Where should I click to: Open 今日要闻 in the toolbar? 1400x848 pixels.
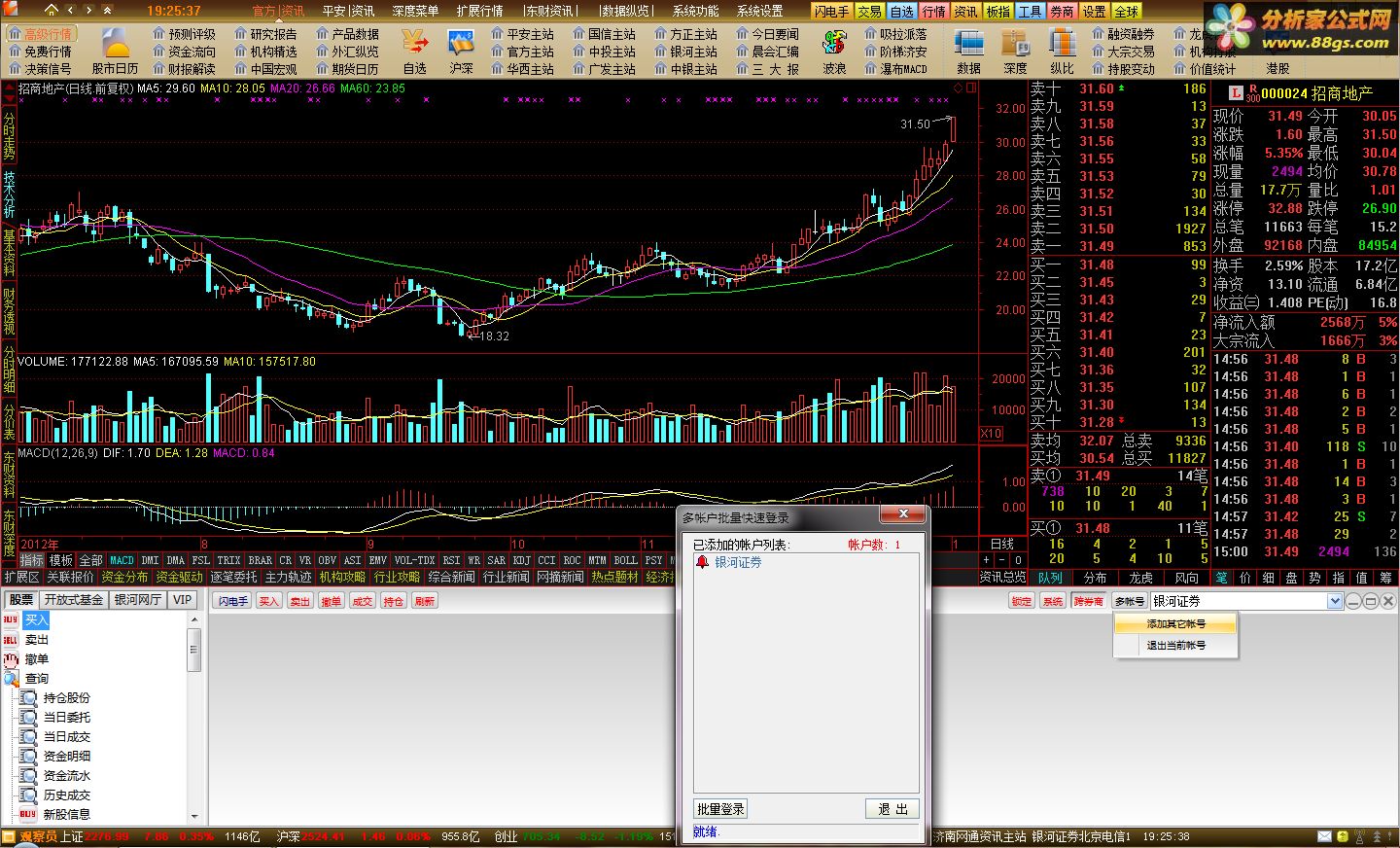767,34
